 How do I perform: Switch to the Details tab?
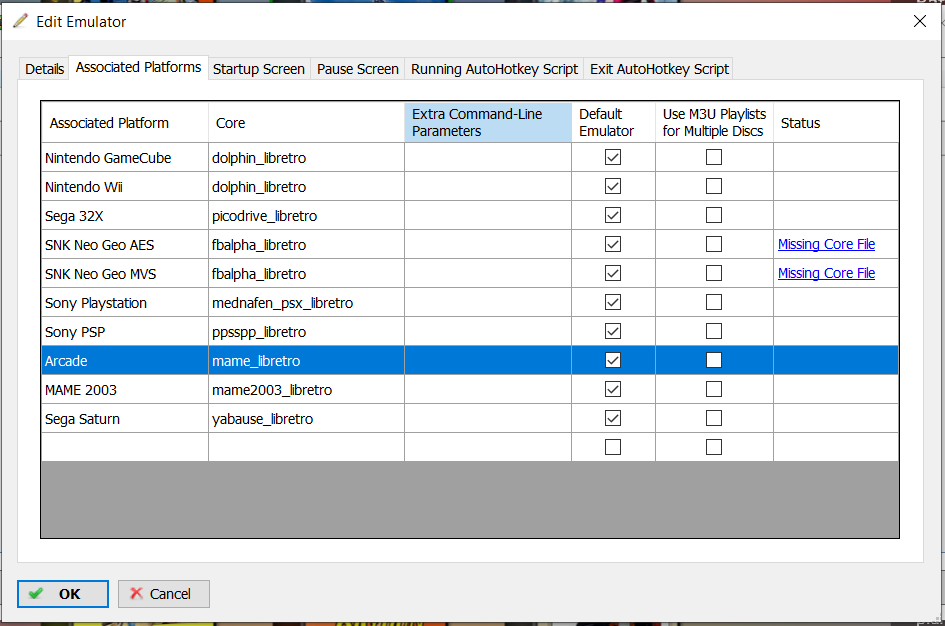coord(45,69)
